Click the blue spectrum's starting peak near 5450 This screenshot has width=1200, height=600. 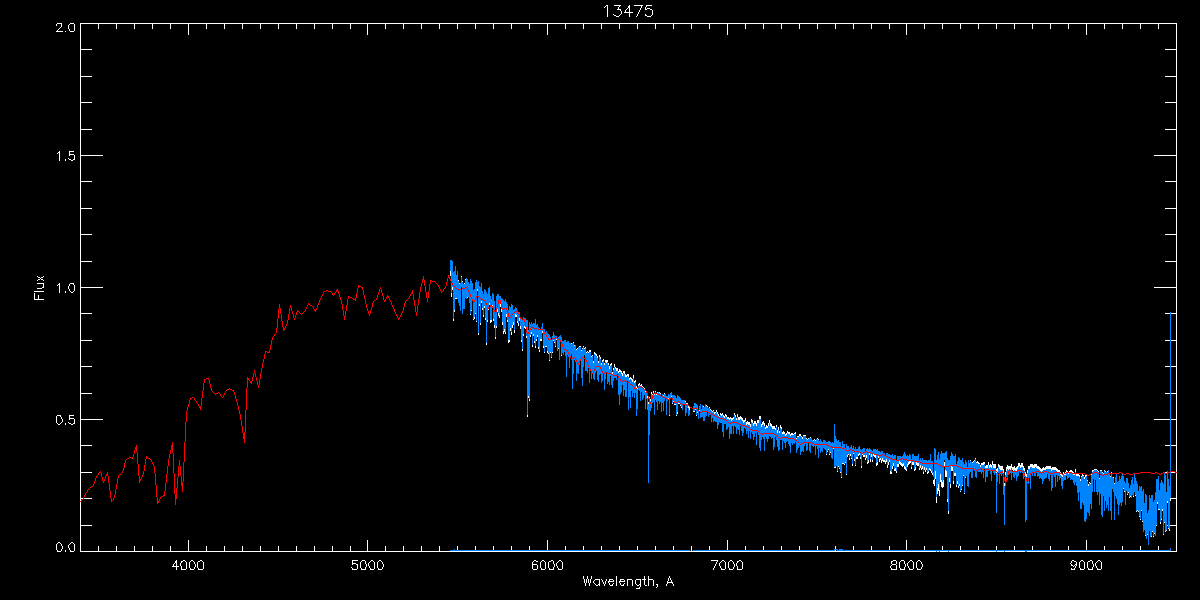point(451,263)
